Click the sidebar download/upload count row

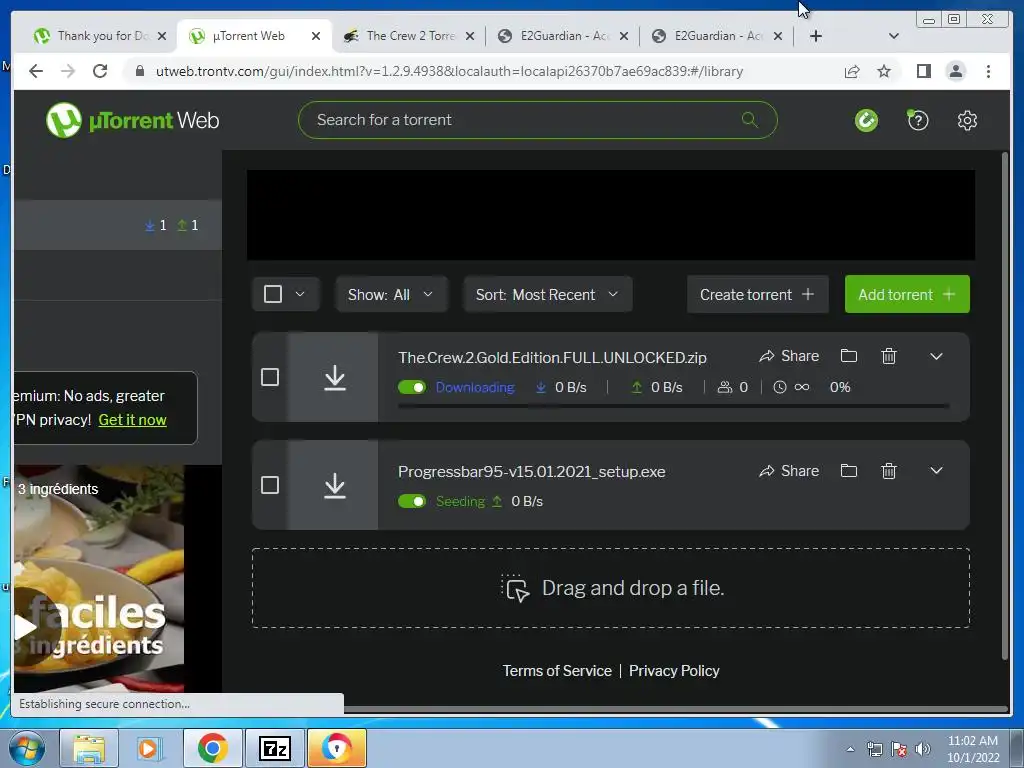pos(118,225)
